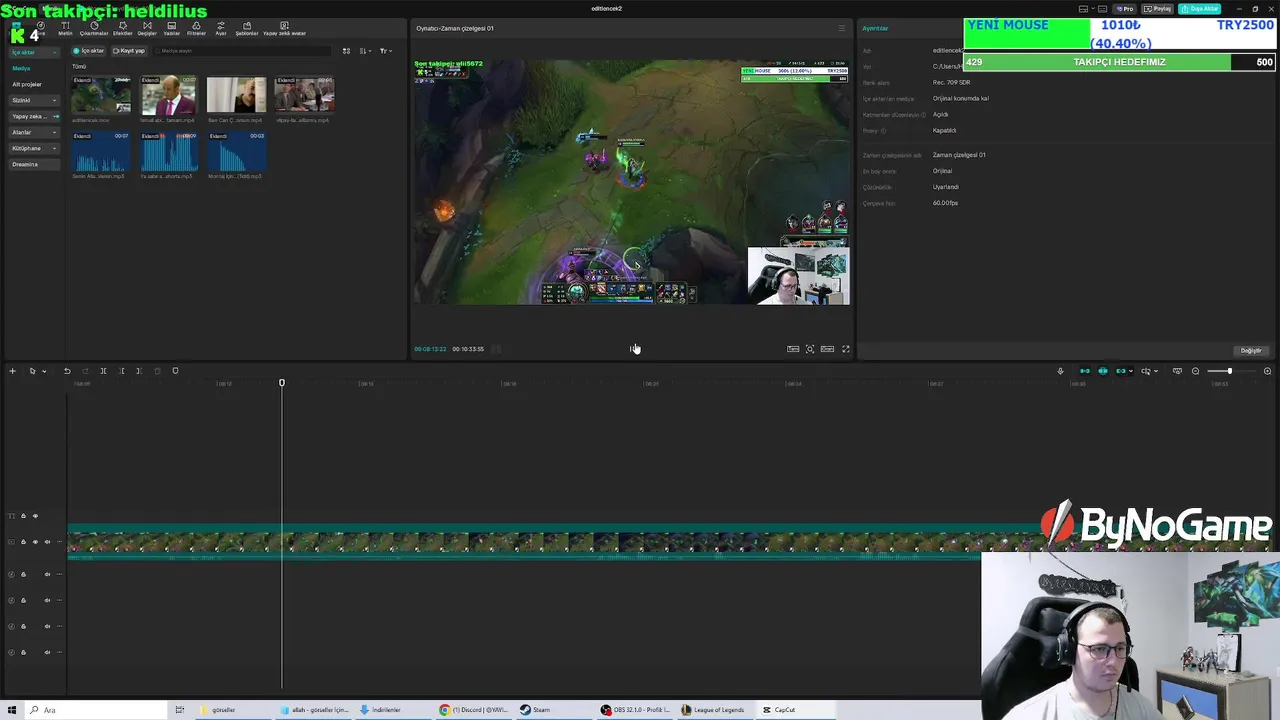Image resolution: width=1280 pixels, height=720 pixels.
Task: Toggle the first magnet main-track snapping icon
Action: (1085, 371)
